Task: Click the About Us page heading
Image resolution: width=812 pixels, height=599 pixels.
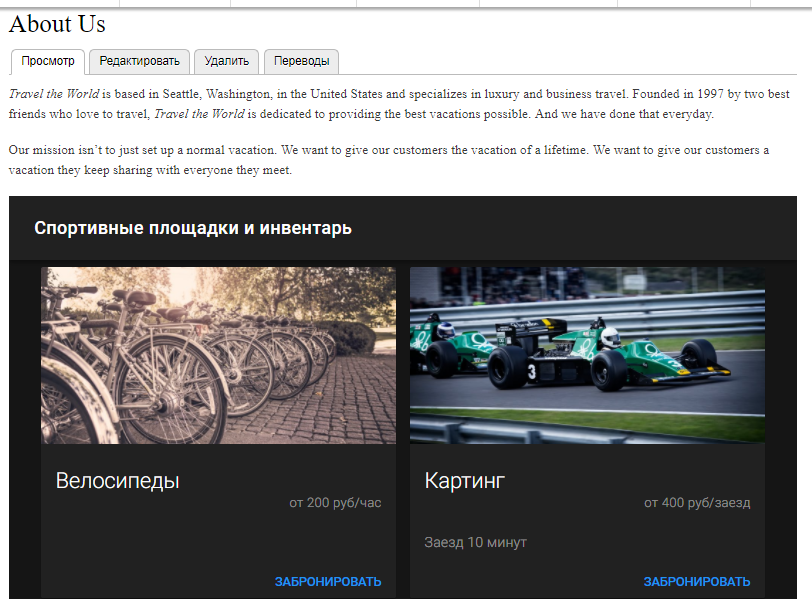Action: click(x=57, y=24)
